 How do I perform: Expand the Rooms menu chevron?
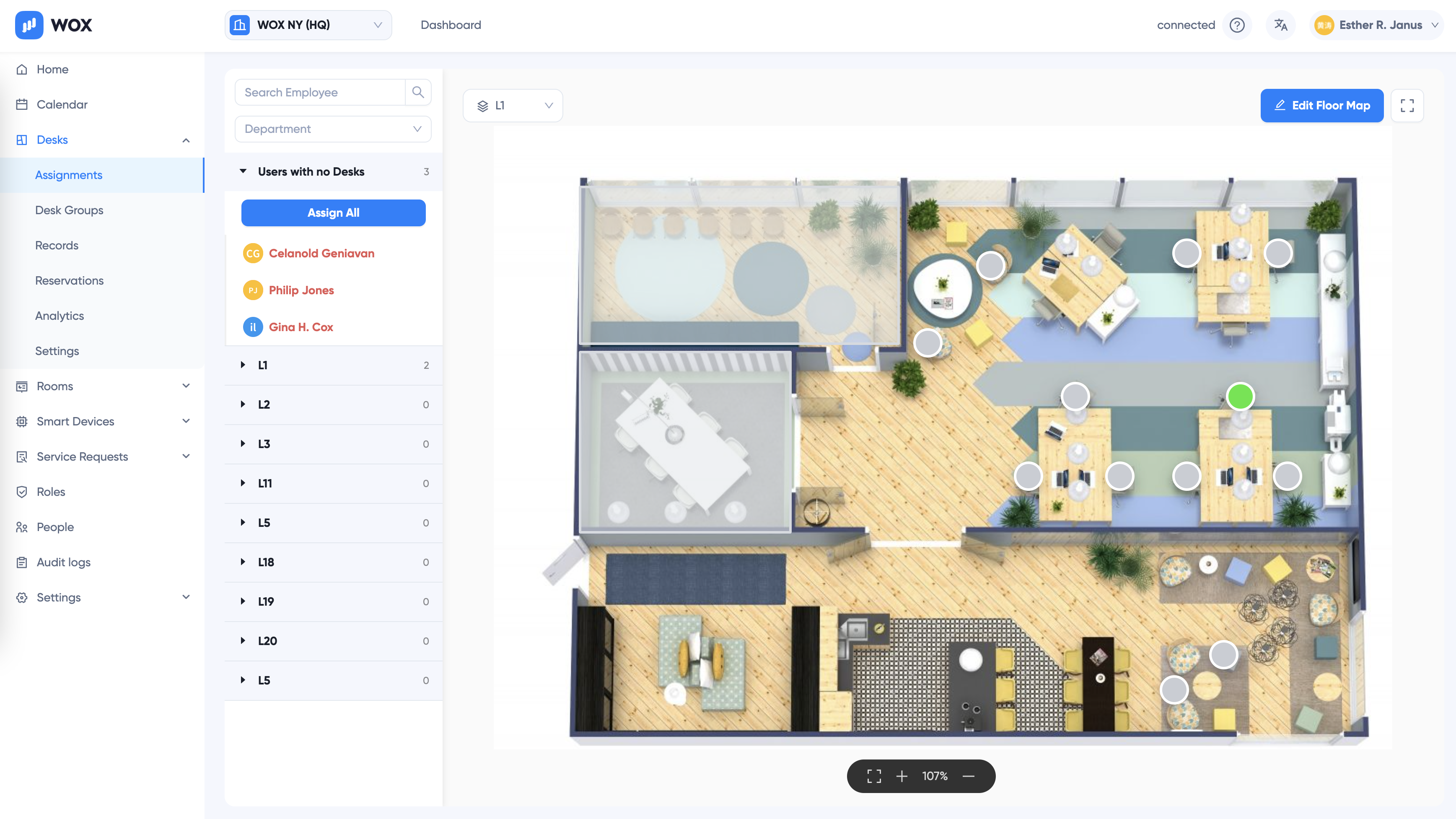pos(186,386)
